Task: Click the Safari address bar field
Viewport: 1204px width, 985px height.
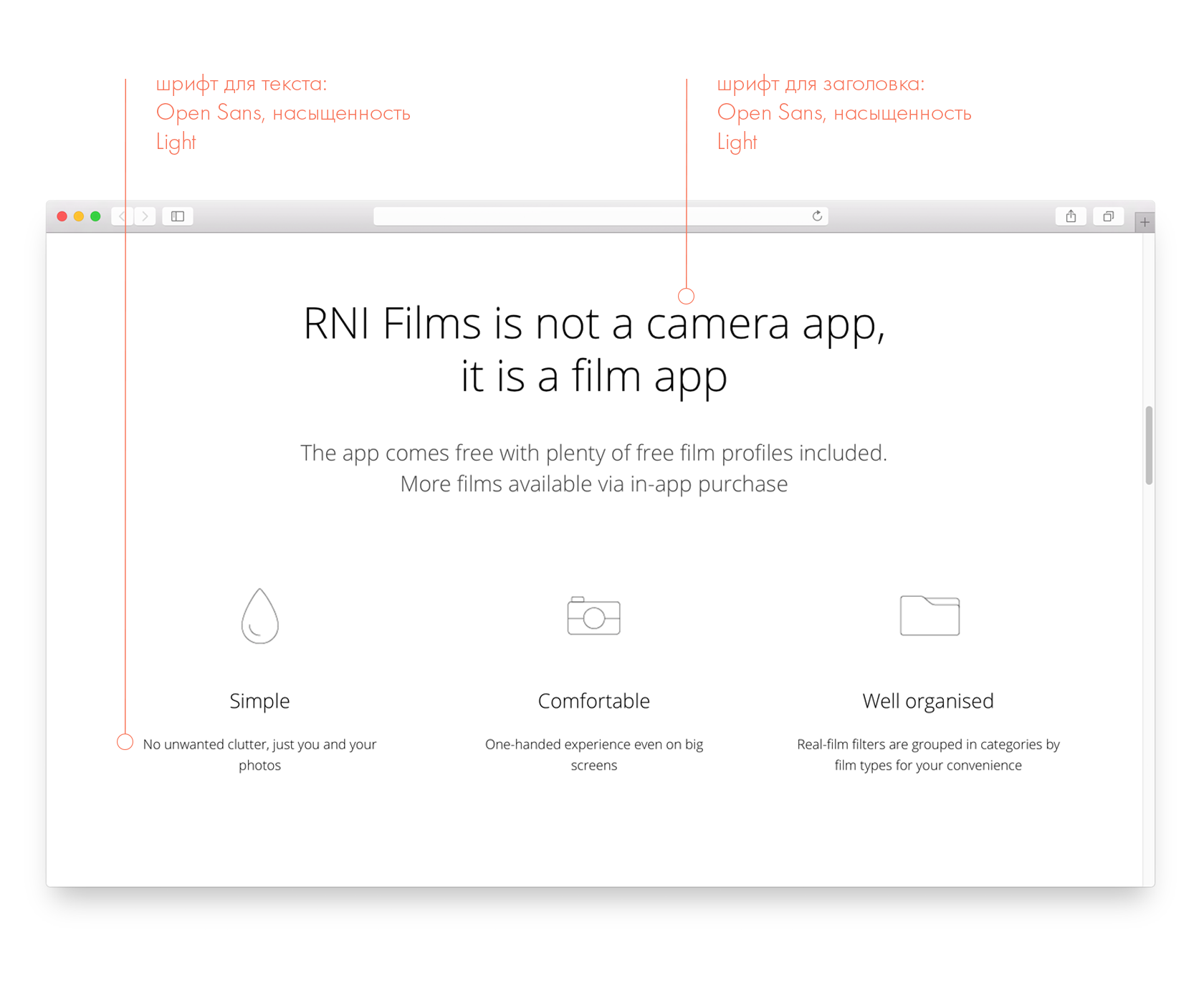Action: coord(601,216)
